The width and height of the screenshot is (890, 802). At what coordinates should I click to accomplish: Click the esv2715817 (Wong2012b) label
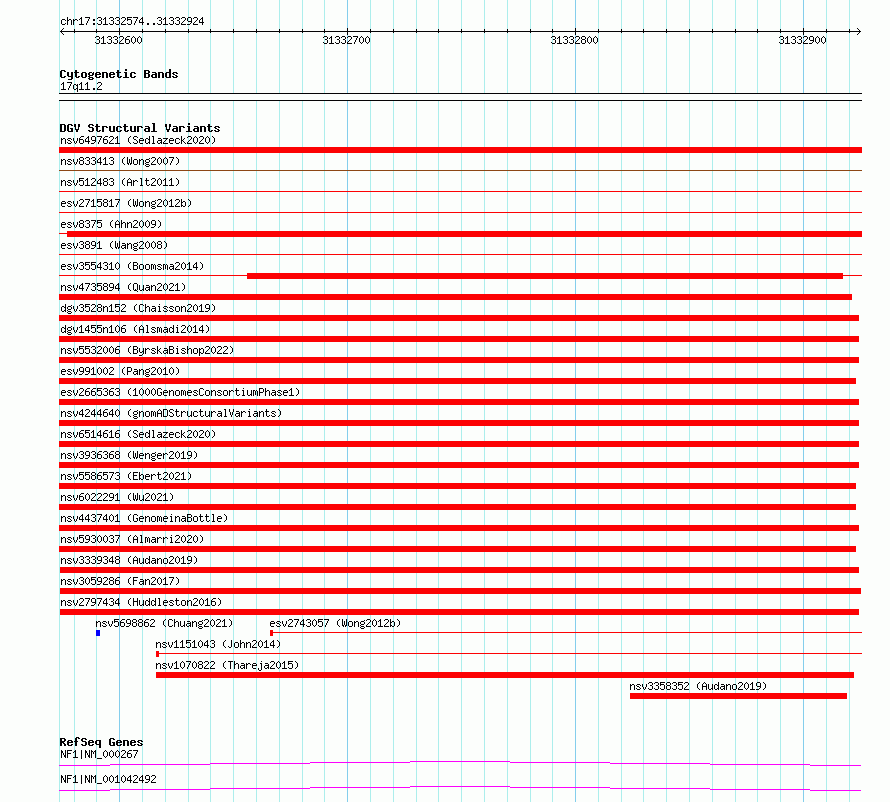(x=126, y=203)
